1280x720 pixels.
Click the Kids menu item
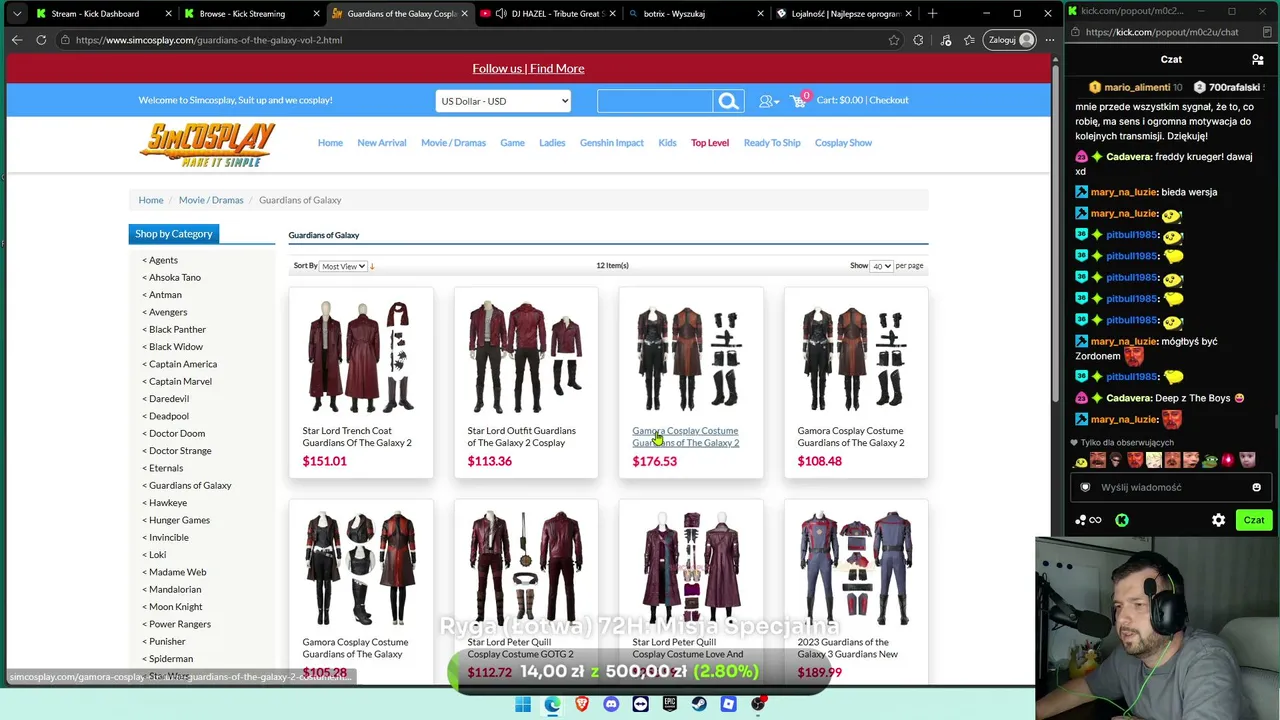point(667,143)
